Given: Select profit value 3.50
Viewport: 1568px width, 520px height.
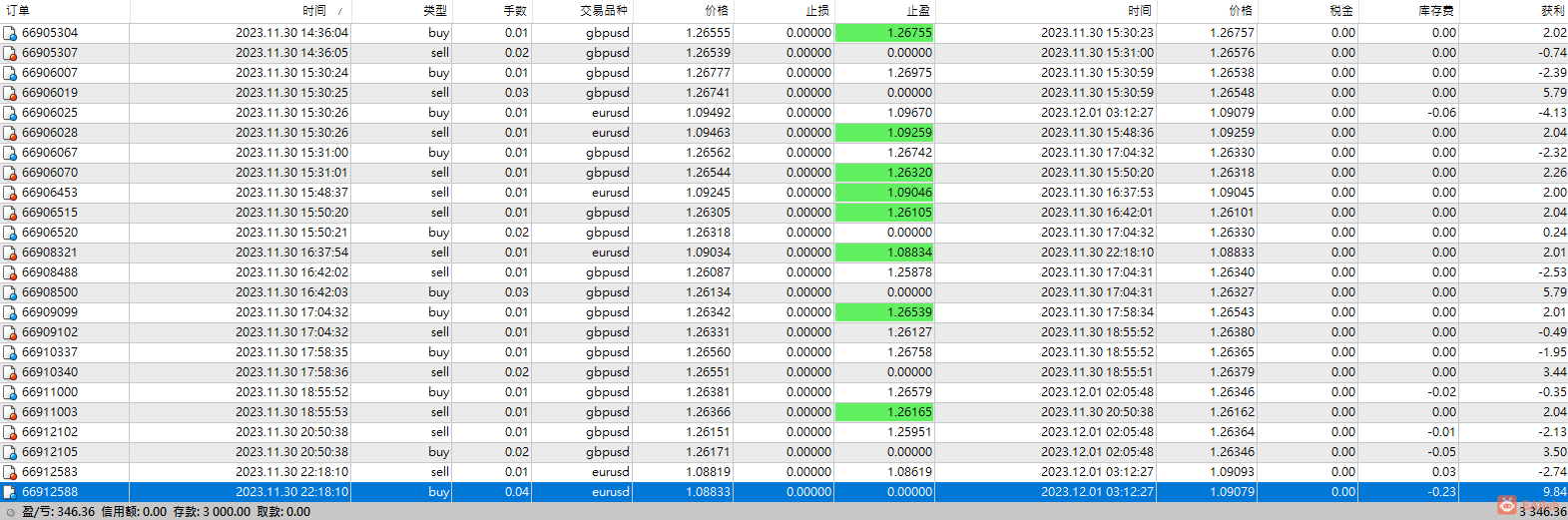Looking at the screenshot, I should 1554,452.
